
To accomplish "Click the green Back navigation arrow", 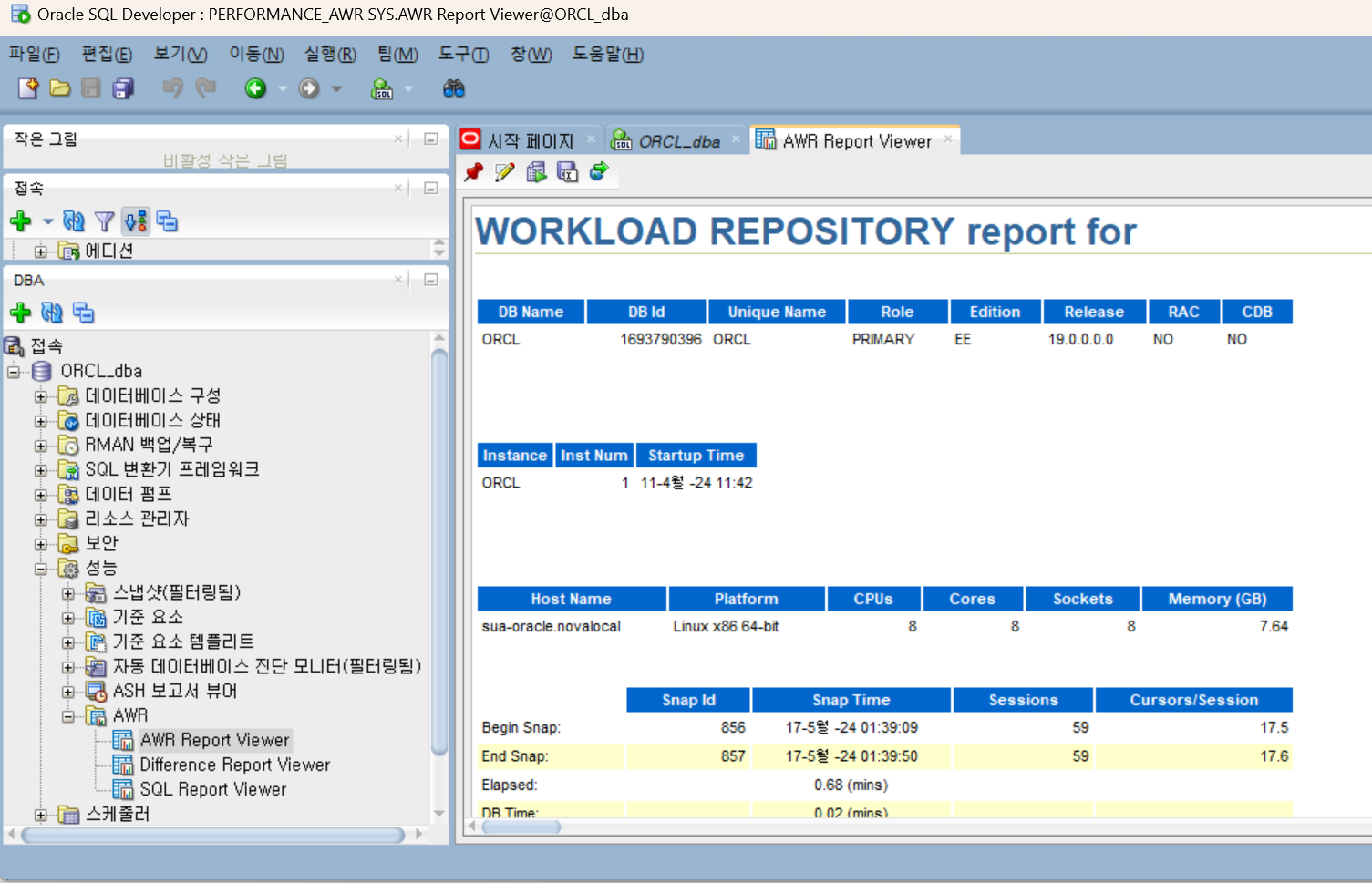I will tap(255, 88).
